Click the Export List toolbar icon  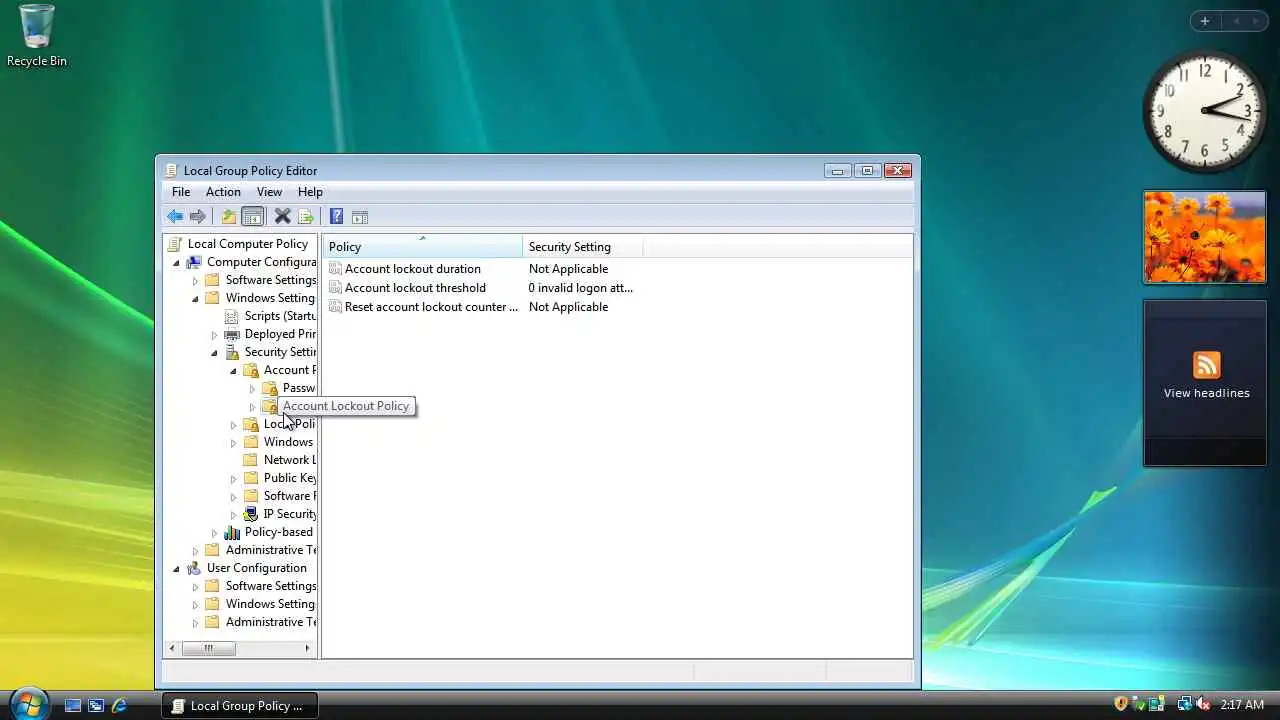coord(306,217)
